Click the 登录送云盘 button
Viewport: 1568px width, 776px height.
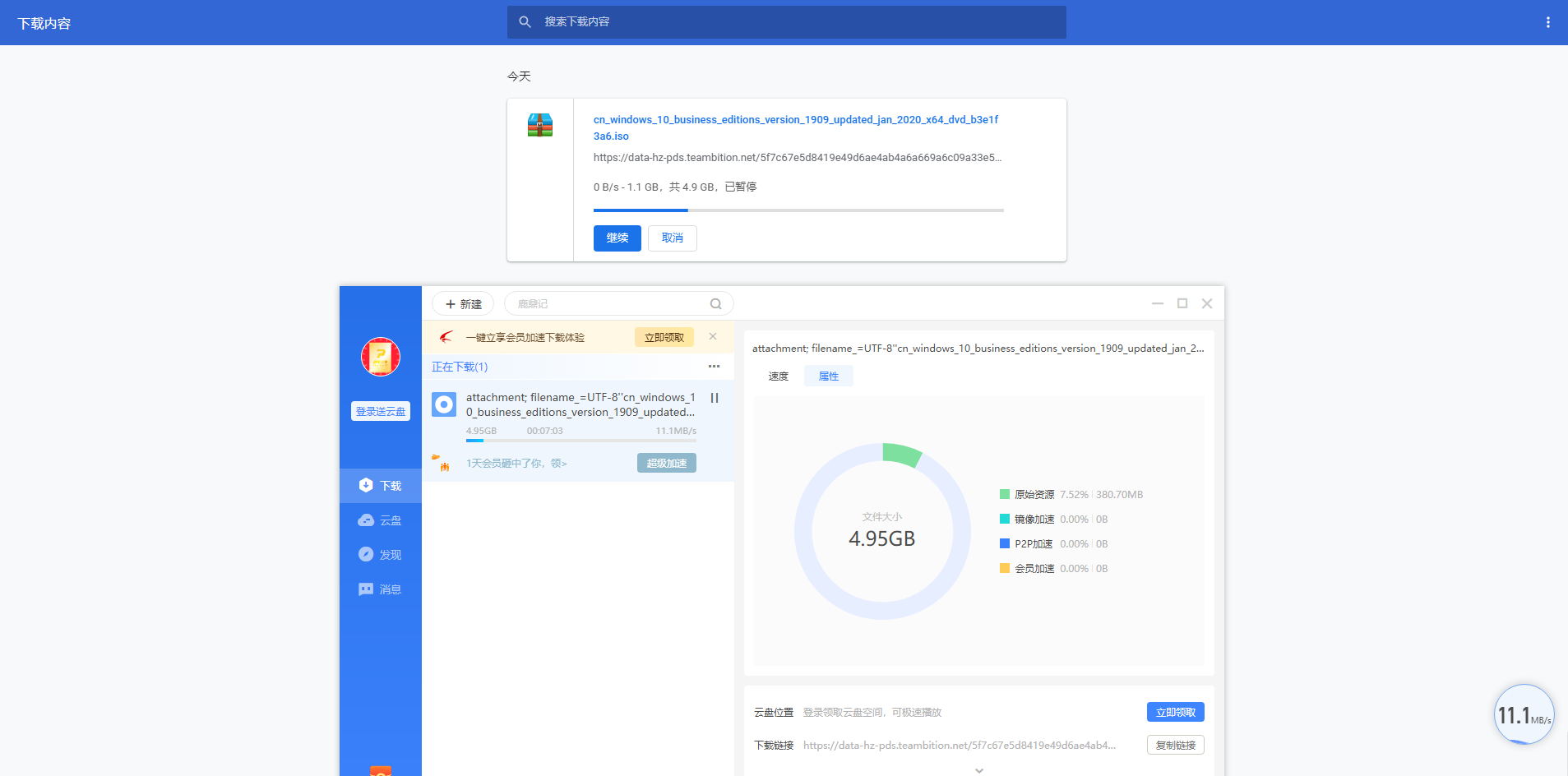tap(381, 411)
